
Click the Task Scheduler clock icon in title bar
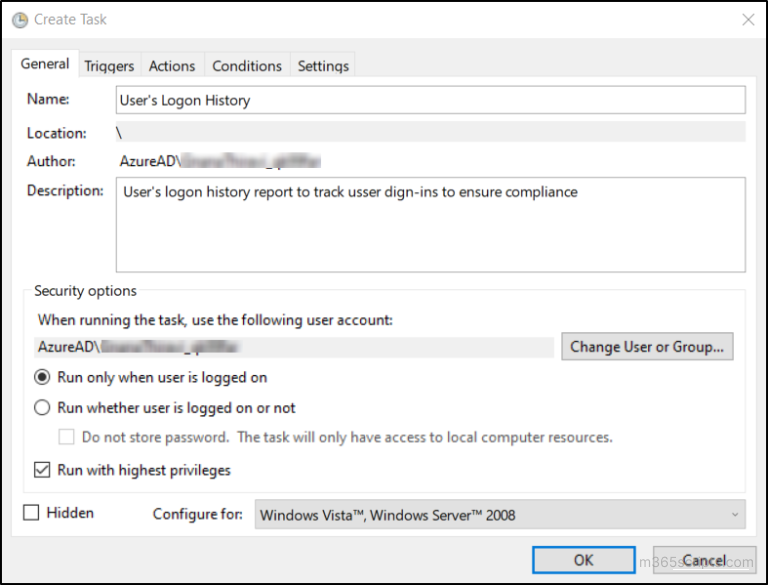(19, 19)
